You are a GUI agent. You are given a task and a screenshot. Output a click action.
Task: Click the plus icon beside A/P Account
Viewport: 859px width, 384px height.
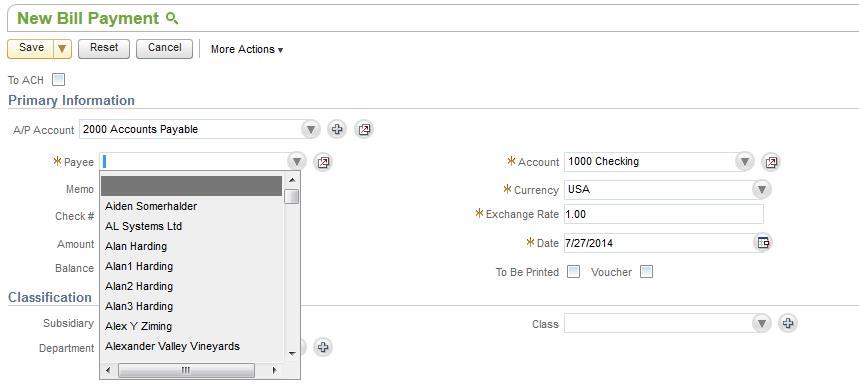337,129
